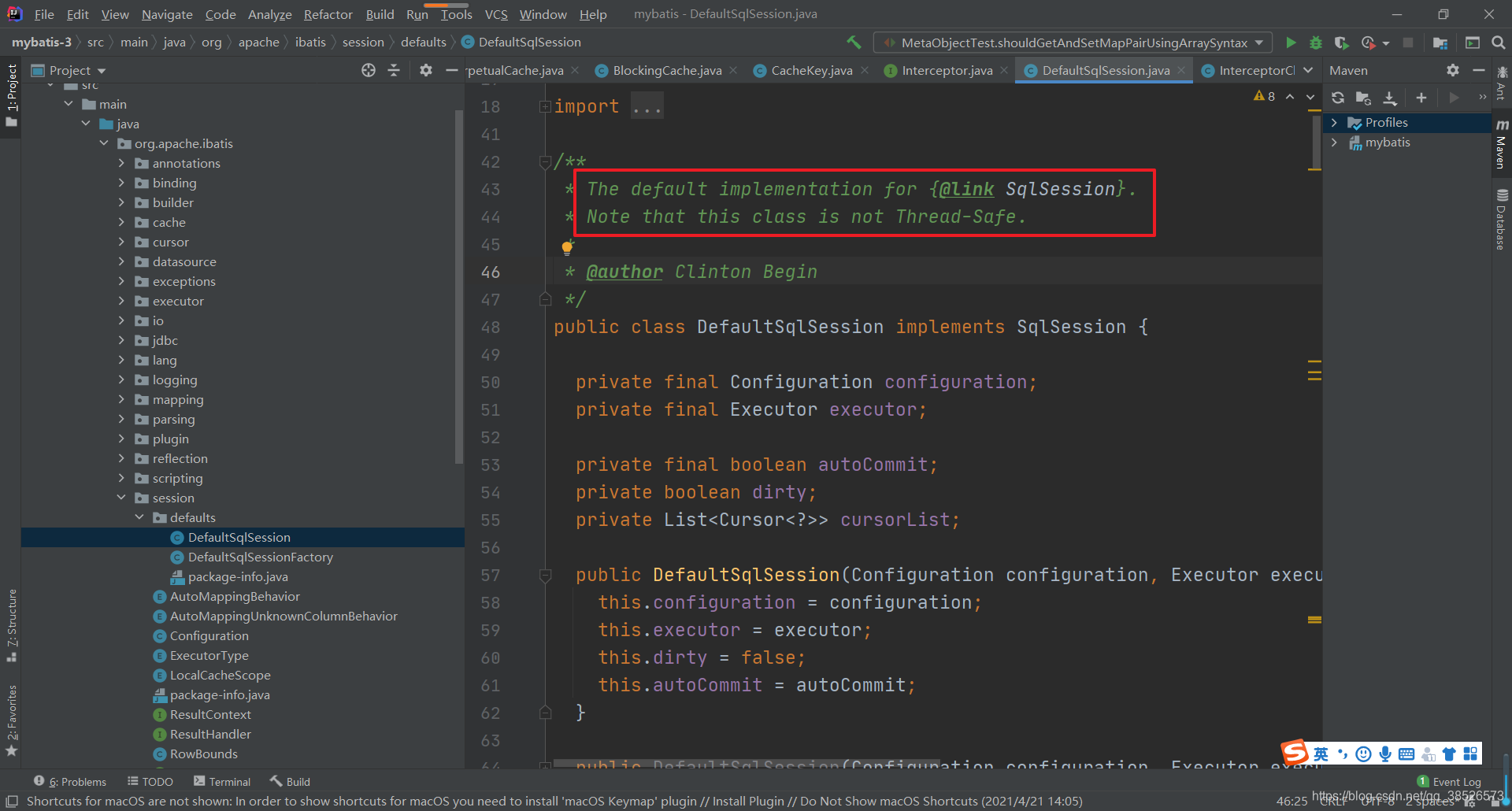Collapse the session package folder
1512x811 pixels.
coord(121,498)
